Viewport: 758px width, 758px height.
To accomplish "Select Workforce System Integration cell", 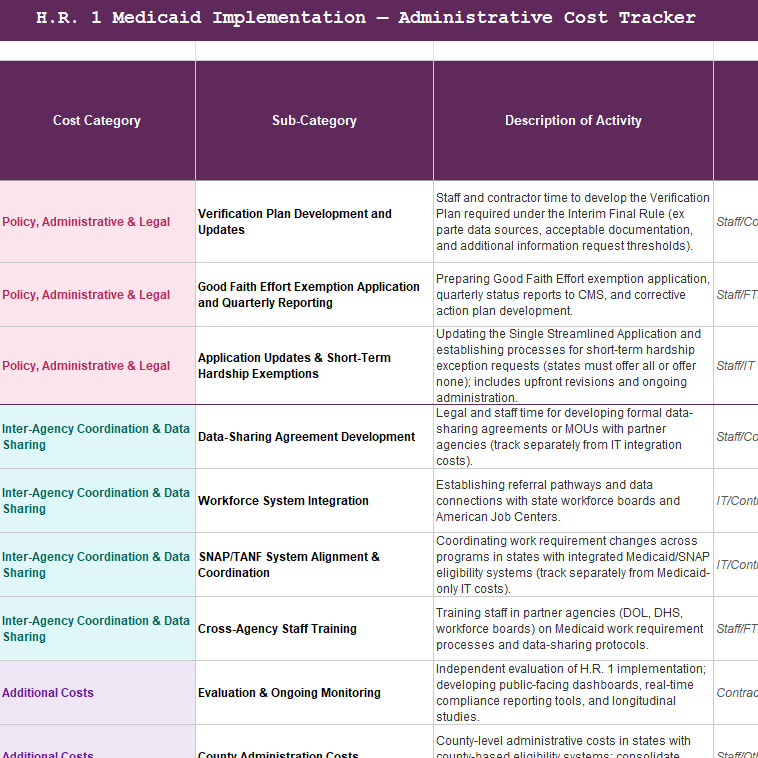I will pyautogui.click(x=314, y=501).
